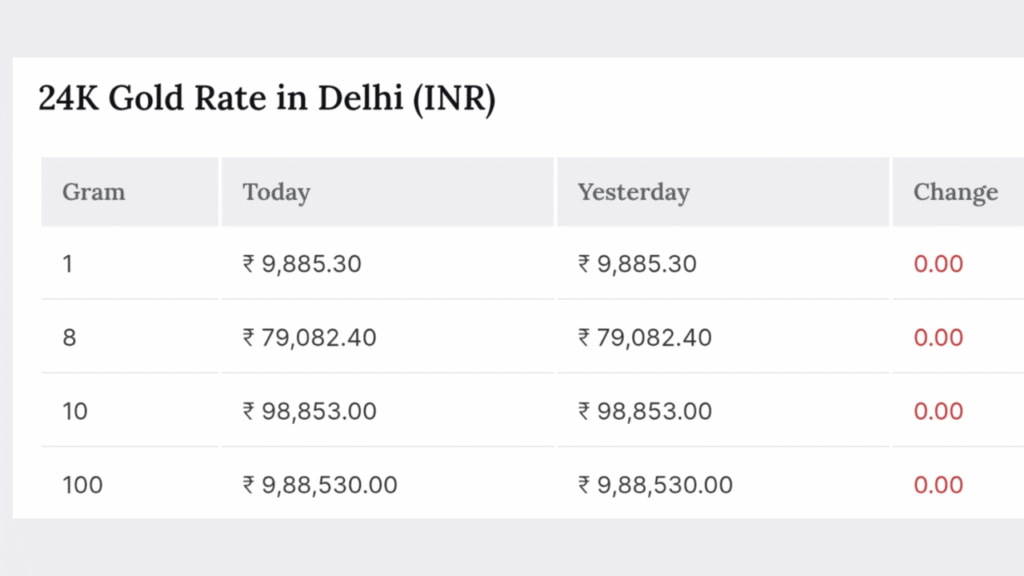Click the Yesterday column header
This screenshot has height=576, width=1024.
tap(633, 192)
